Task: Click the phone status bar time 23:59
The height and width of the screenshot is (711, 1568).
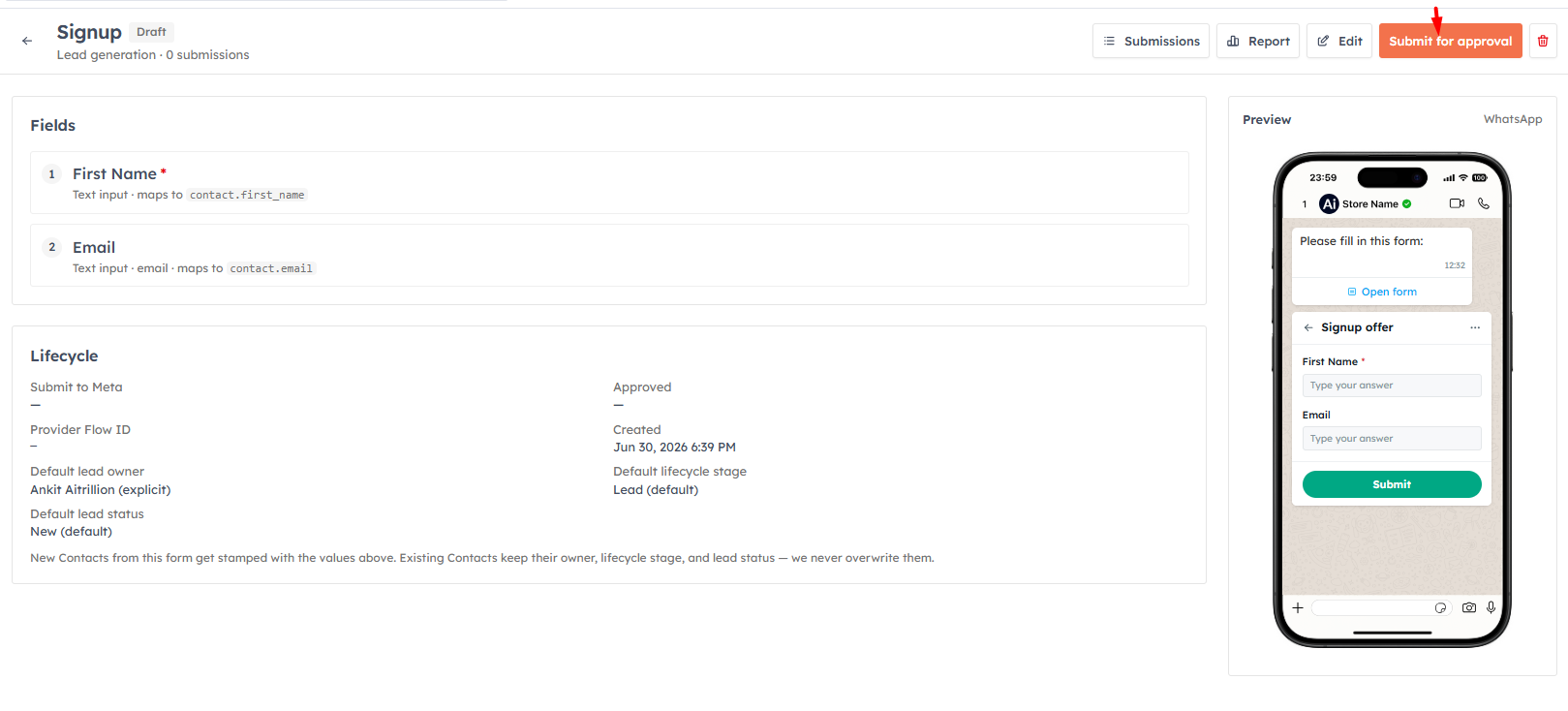Action: tap(1323, 178)
